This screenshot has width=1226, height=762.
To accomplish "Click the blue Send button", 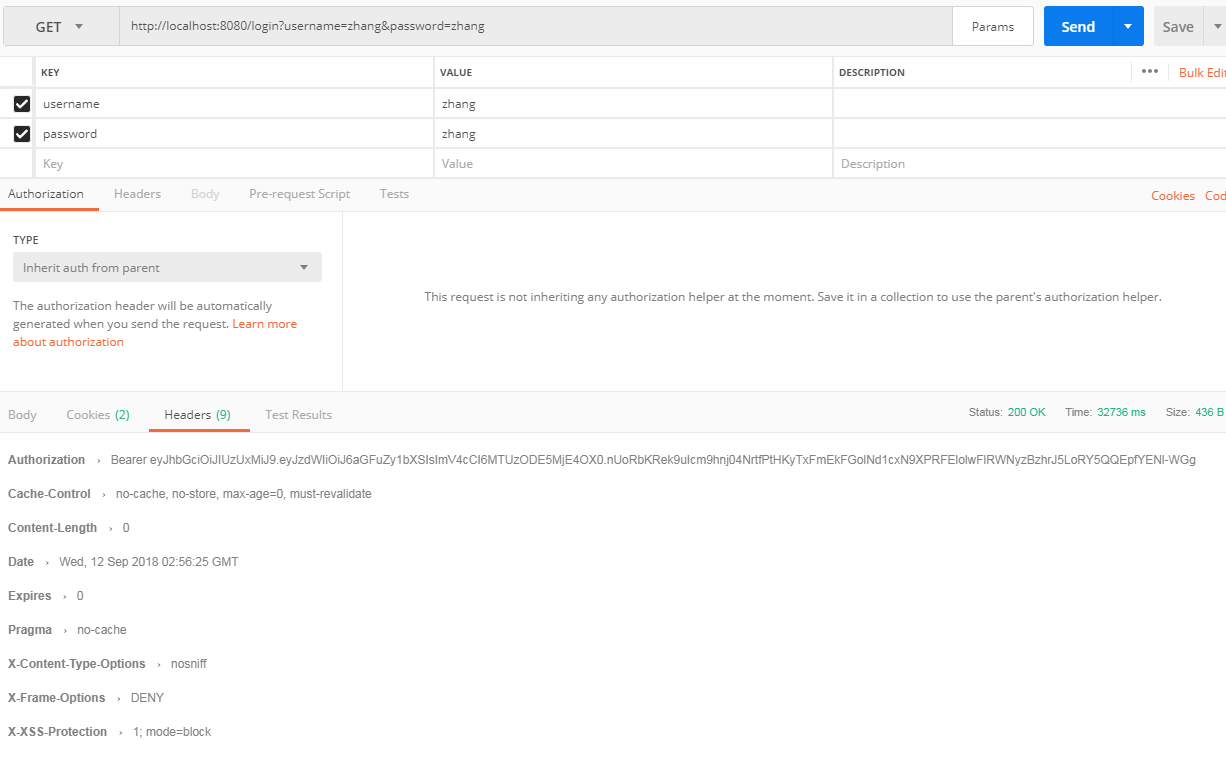I will click(x=1078, y=27).
